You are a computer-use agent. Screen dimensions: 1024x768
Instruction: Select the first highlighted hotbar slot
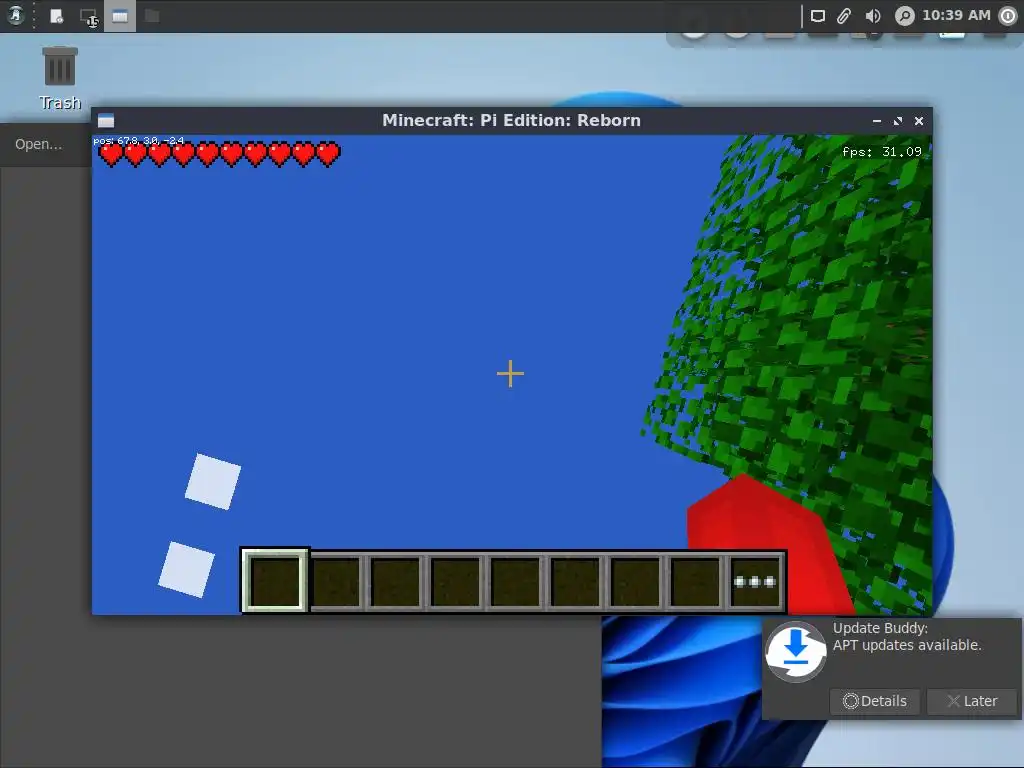click(275, 581)
